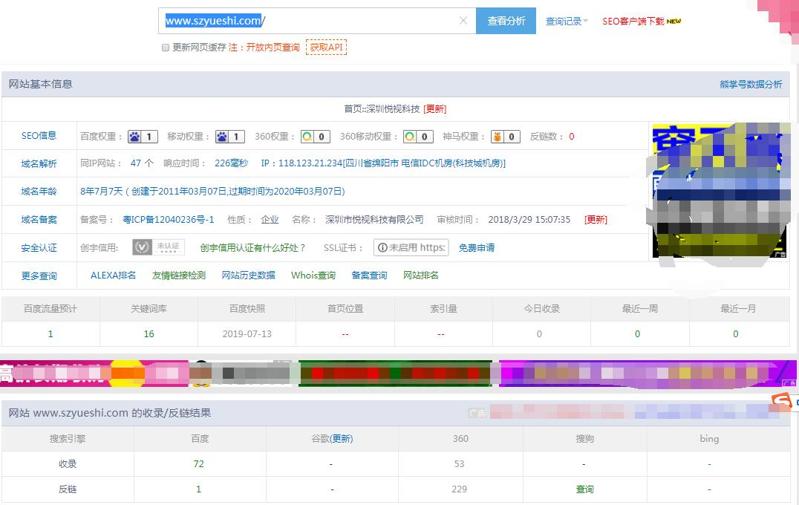Screen dimensions: 799x505
Task: Click 百度快照 date 2019-07-13
Action: [x=247, y=334]
